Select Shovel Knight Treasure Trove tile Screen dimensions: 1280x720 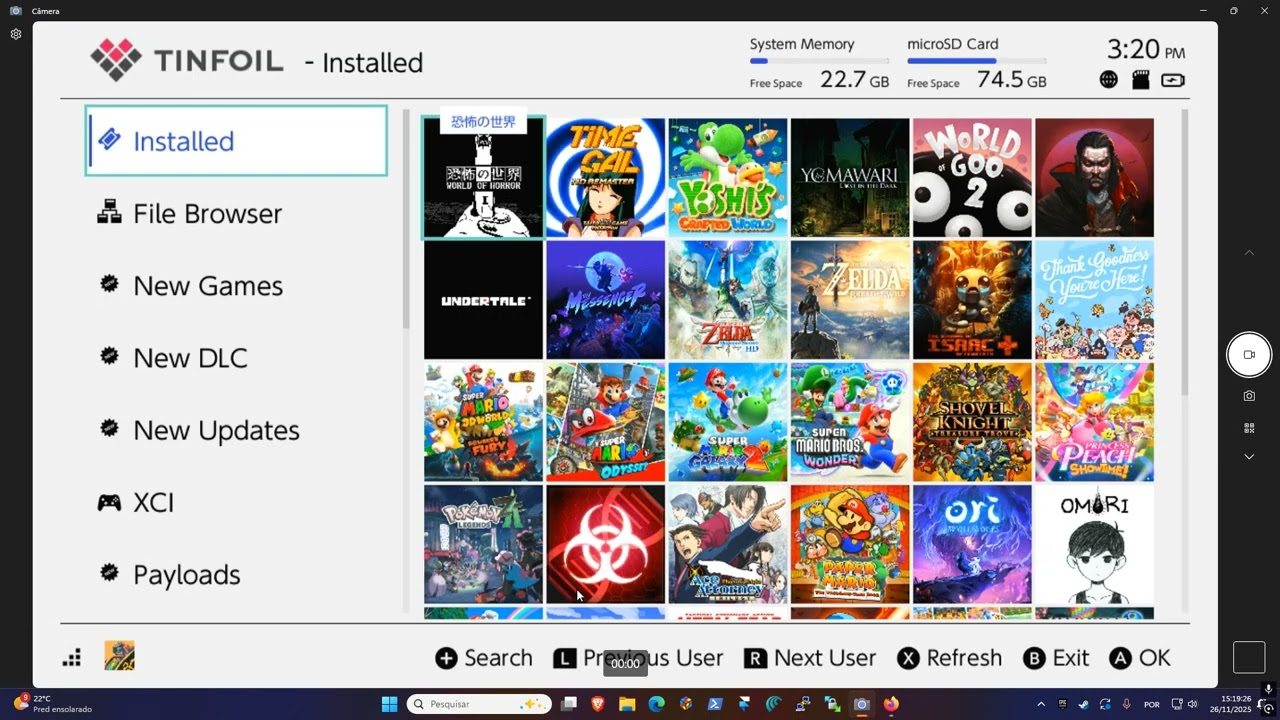point(972,422)
